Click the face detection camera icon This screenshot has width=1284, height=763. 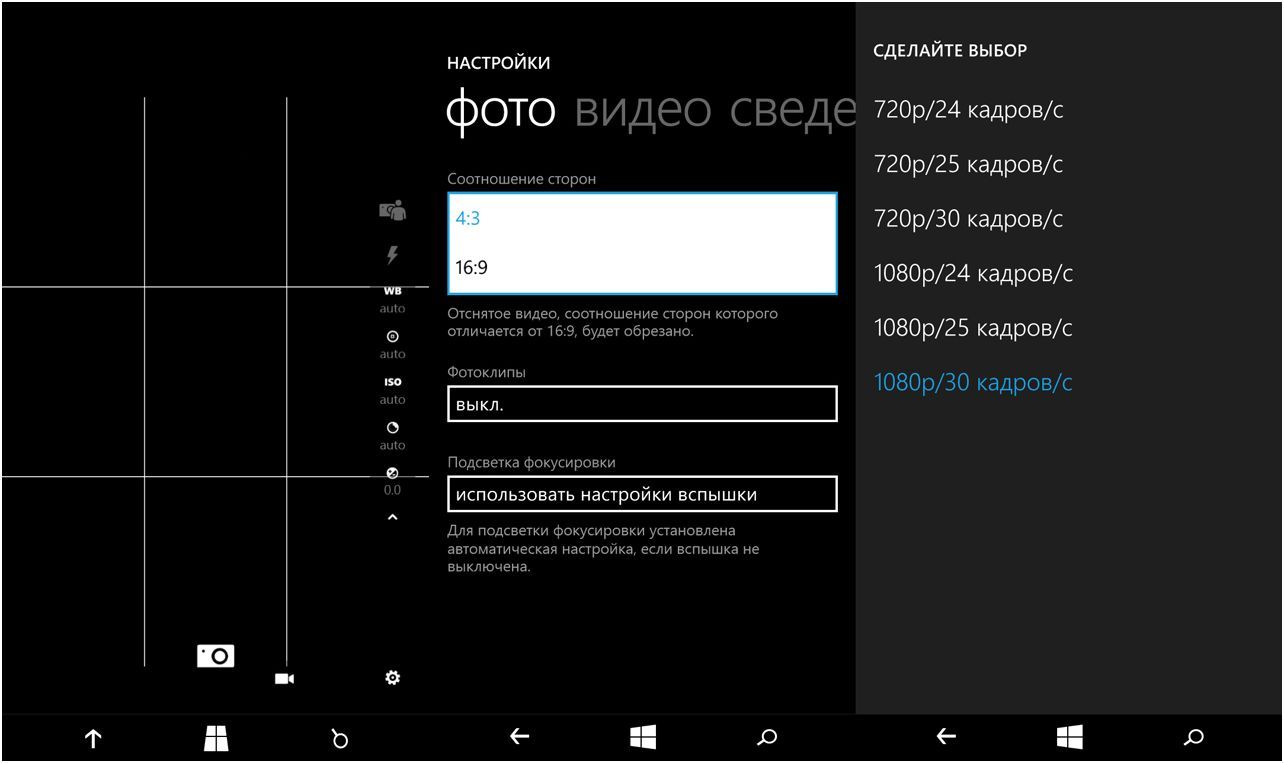(x=392, y=210)
